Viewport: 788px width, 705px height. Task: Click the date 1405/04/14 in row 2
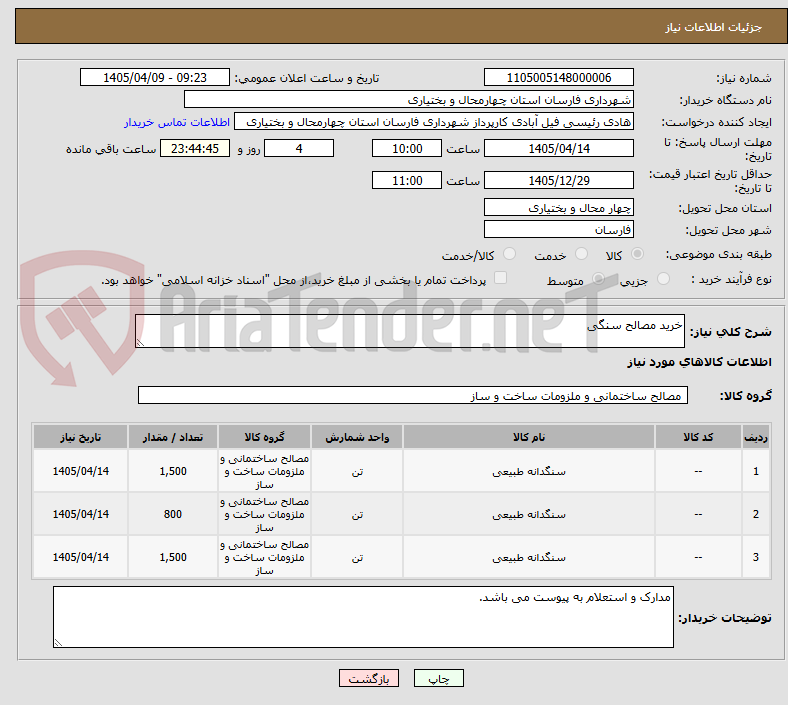[x=80, y=514]
